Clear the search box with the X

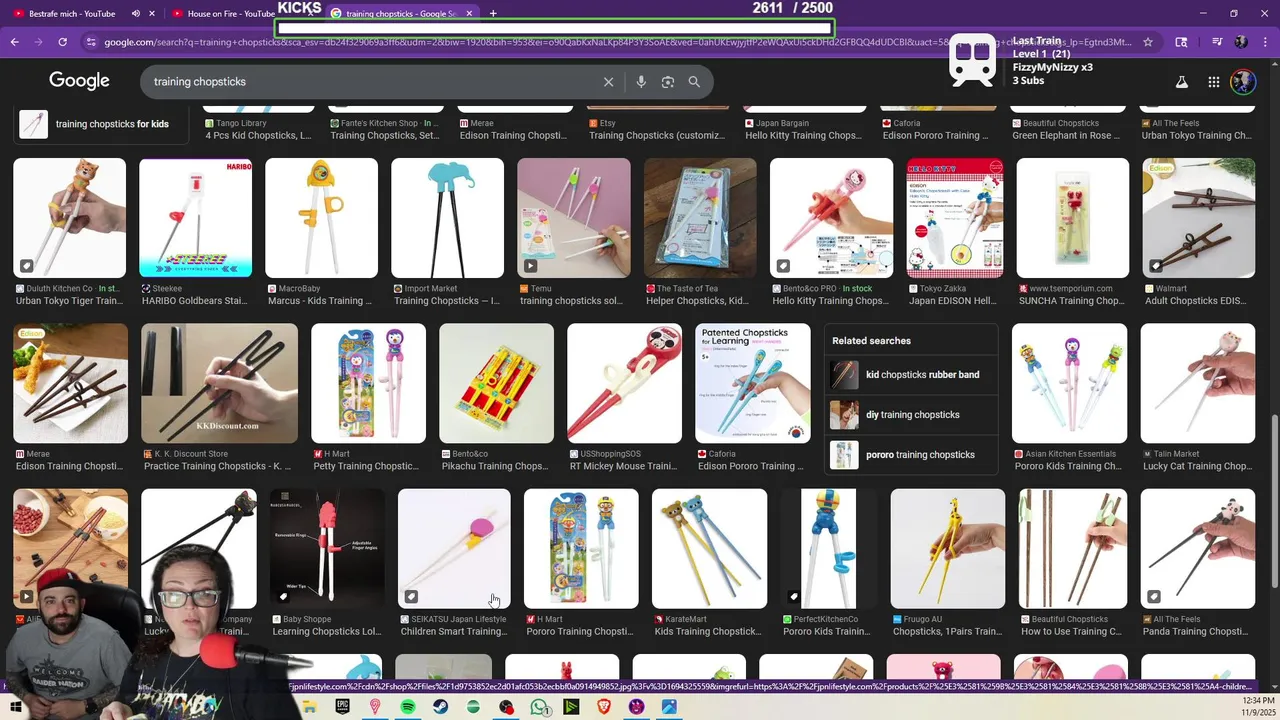tap(608, 82)
